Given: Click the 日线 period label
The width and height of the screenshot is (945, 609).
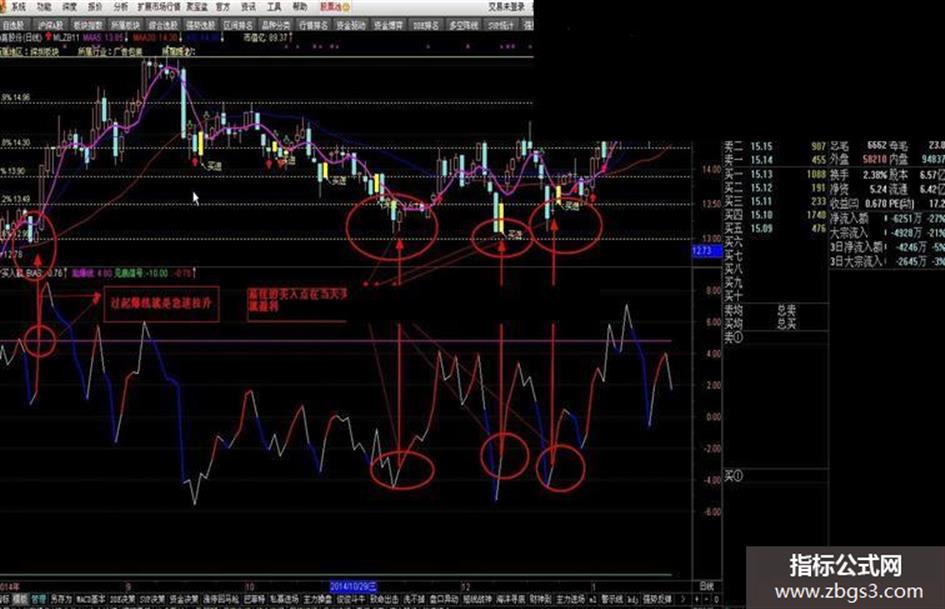Looking at the screenshot, I should [x=706, y=585].
